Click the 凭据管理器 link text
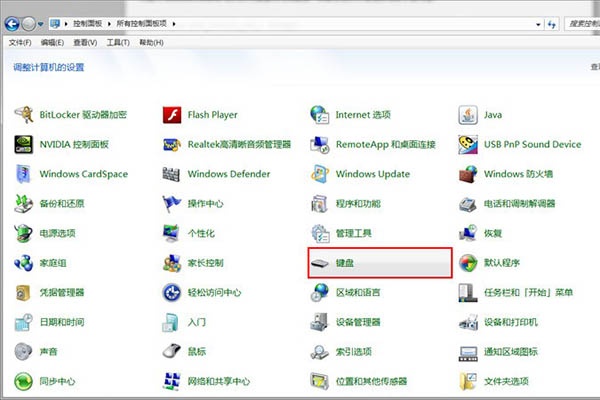 tap(62, 292)
